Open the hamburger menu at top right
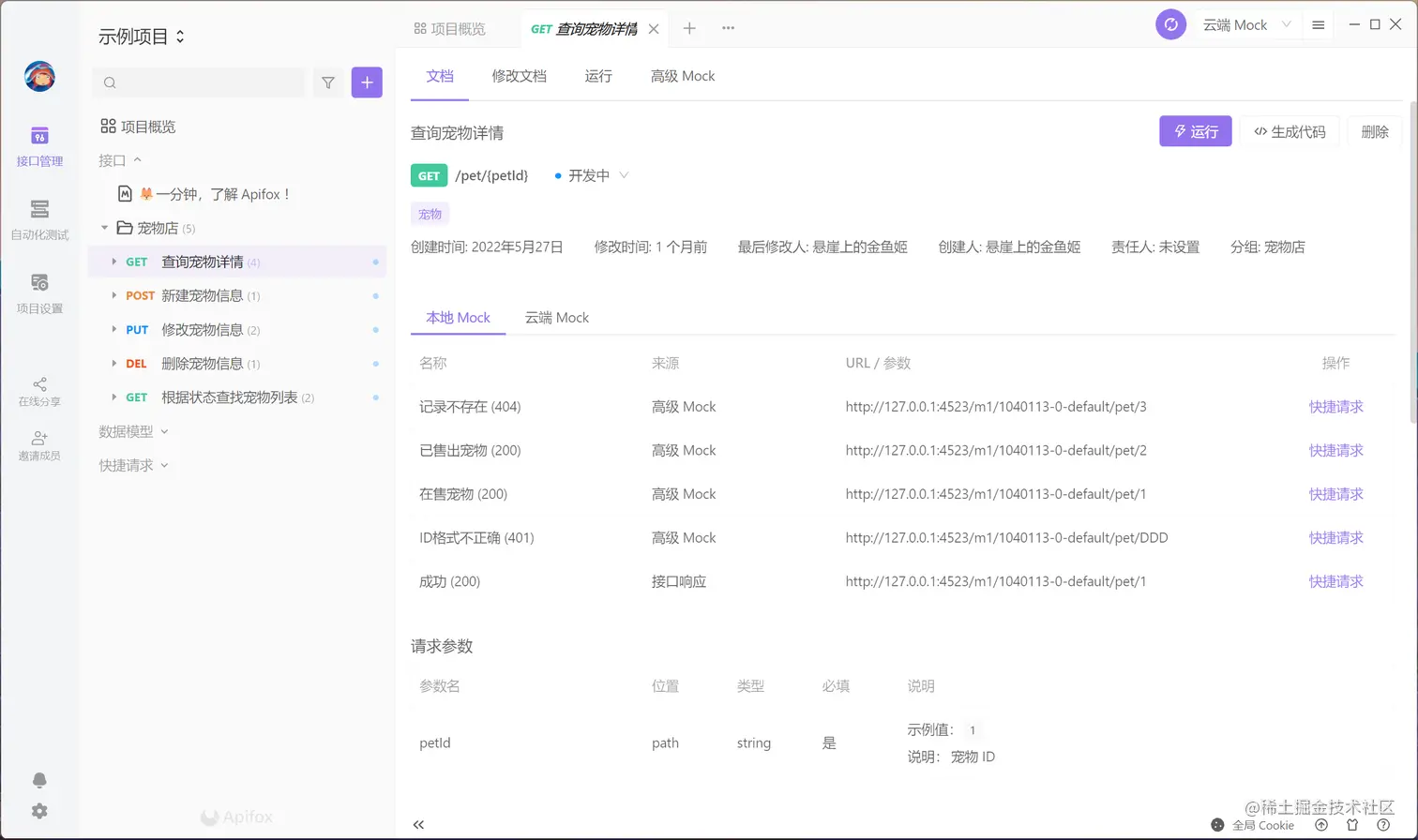Image resolution: width=1418 pixels, height=840 pixels. (x=1318, y=24)
